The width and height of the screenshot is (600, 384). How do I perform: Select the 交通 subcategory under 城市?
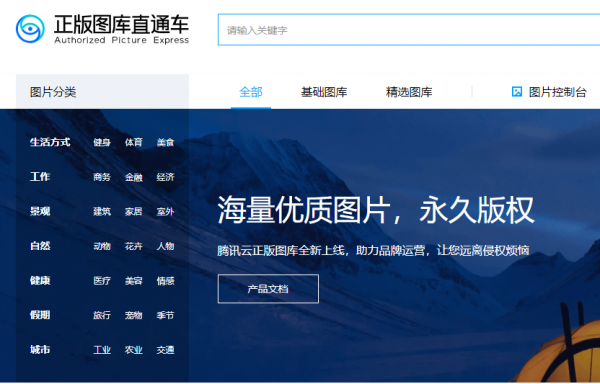[x=165, y=350]
